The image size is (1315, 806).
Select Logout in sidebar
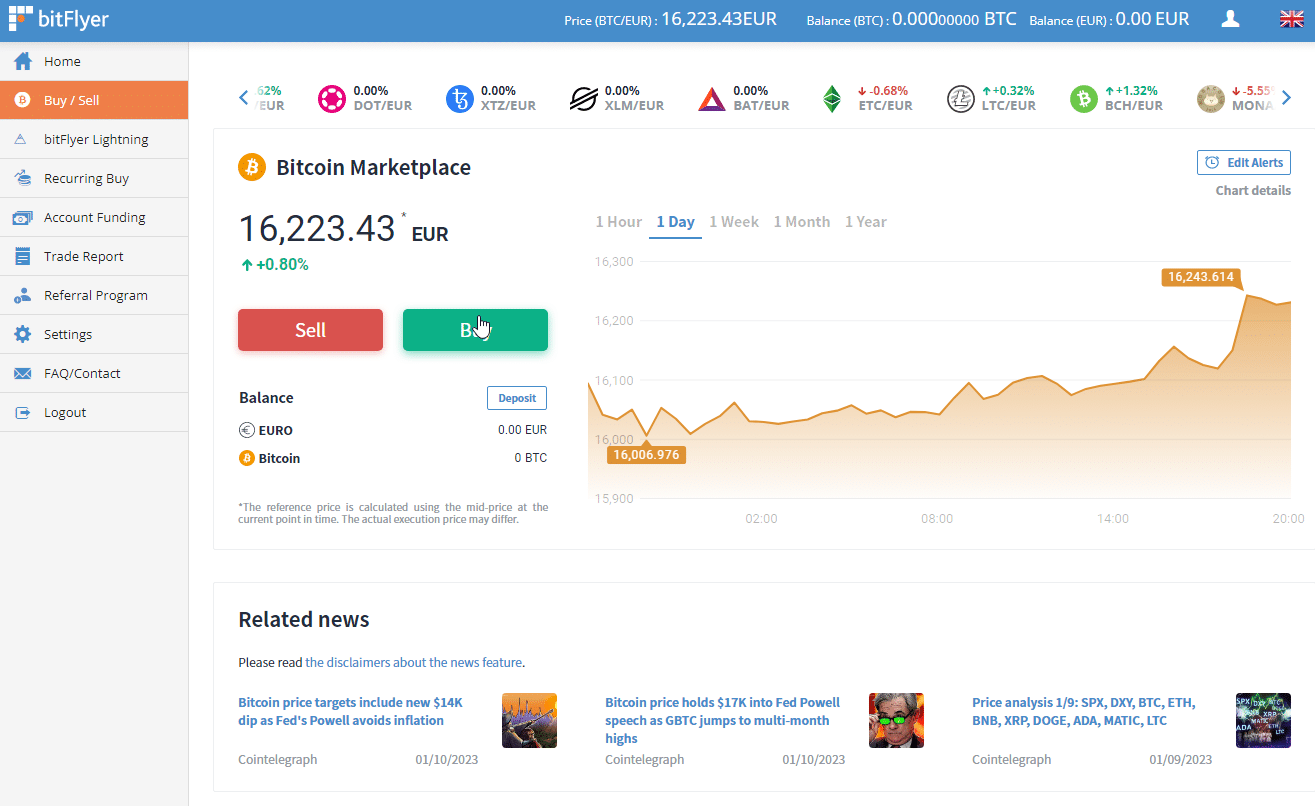coord(94,412)
